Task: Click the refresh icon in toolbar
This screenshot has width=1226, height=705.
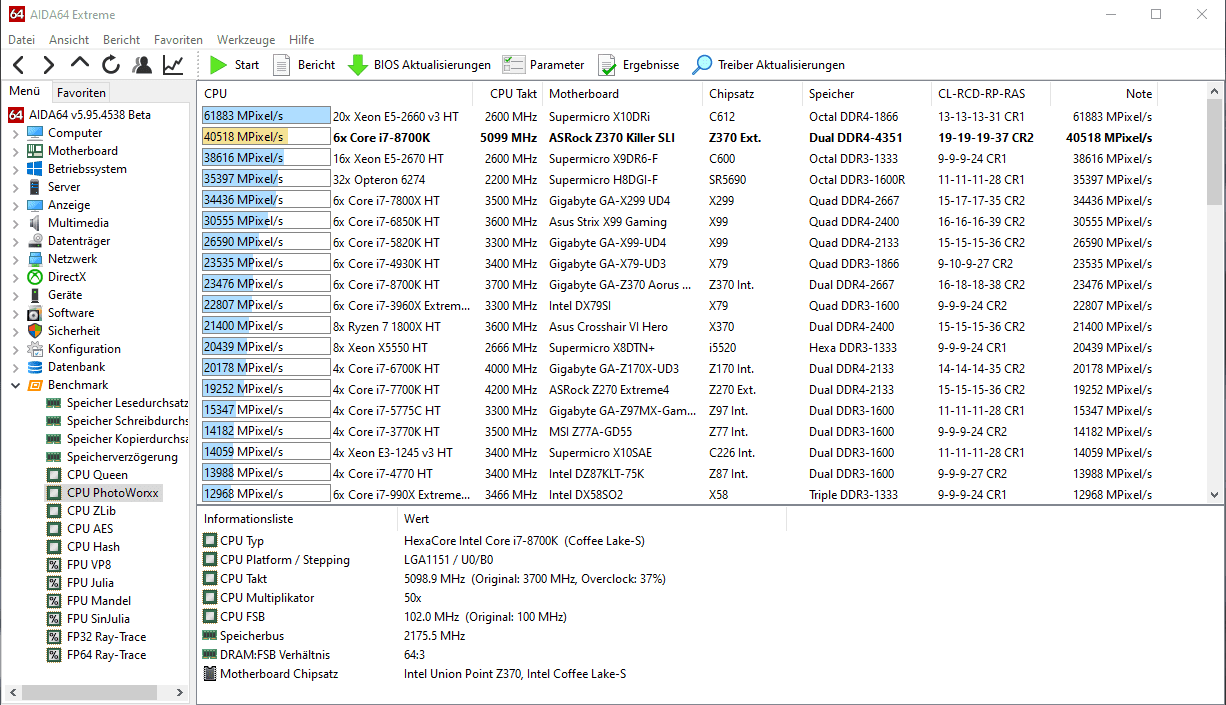Action: 111,65
